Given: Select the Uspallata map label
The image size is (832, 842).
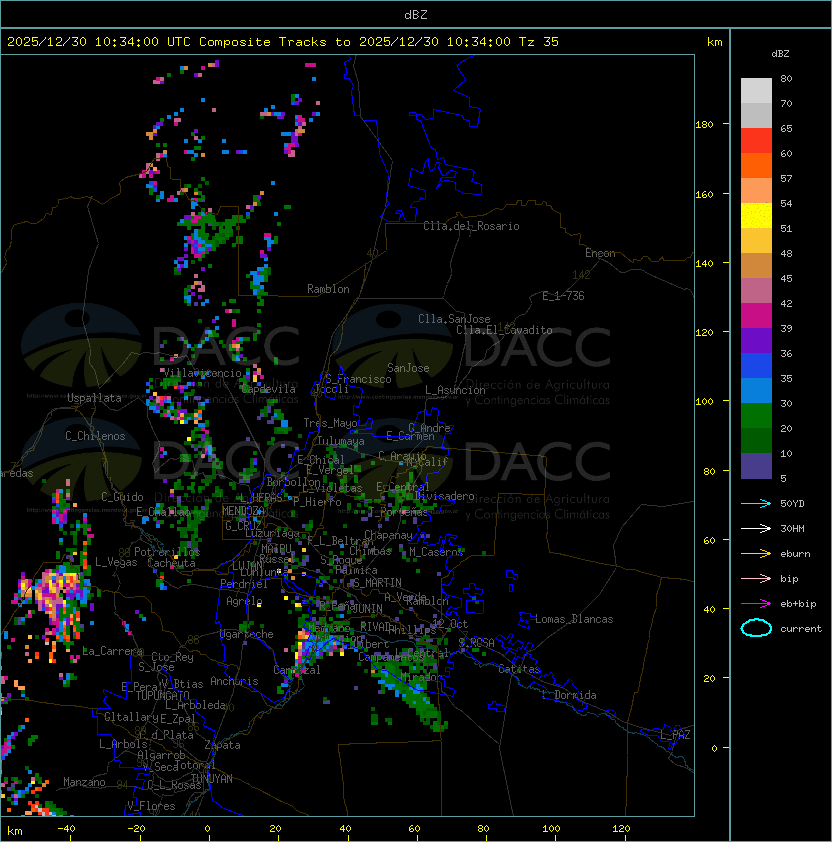Looking at the screenshot, I should click(x=94, y=398).
